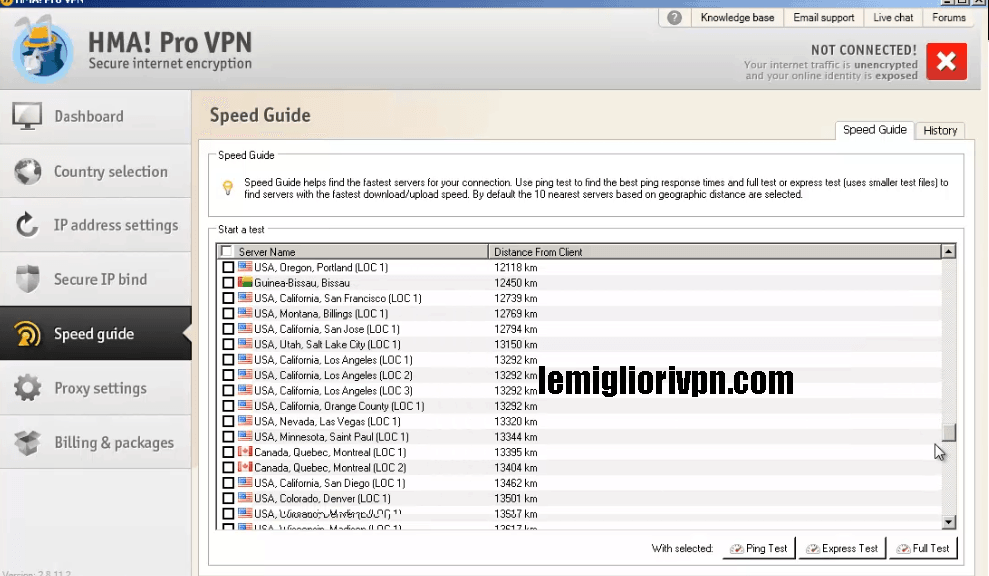Click the help question mark icon
Screen dimensions: 989x576
tap(674, 18)
